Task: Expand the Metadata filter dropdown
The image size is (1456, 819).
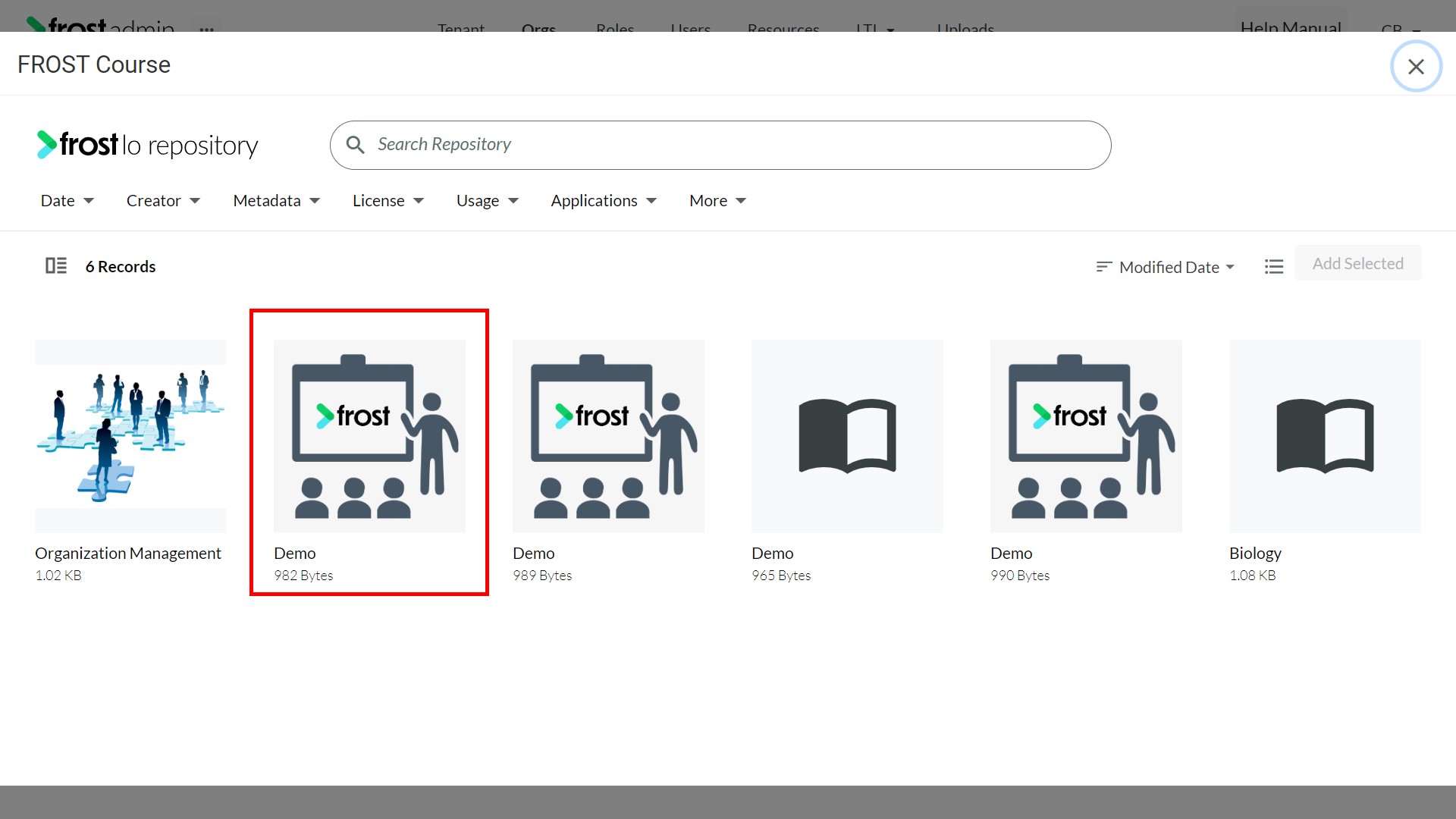Action: tap(276, 201)
